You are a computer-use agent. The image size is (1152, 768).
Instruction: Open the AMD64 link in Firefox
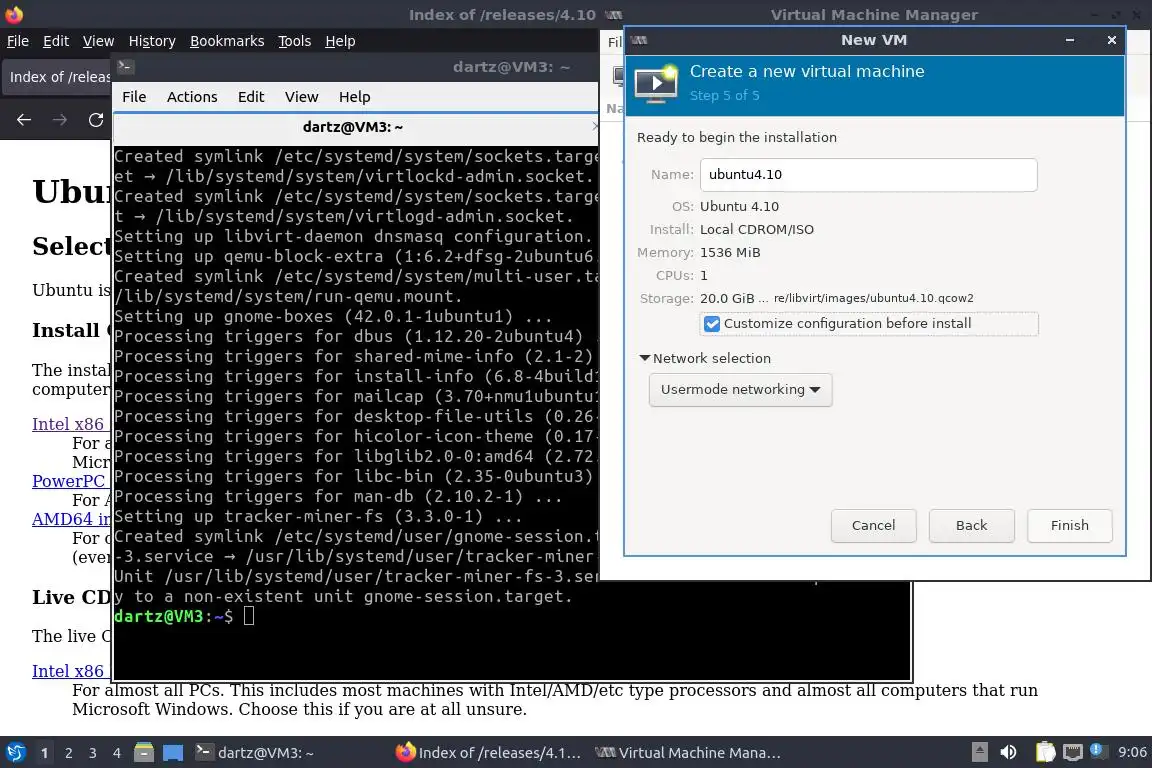click(71, 519)
